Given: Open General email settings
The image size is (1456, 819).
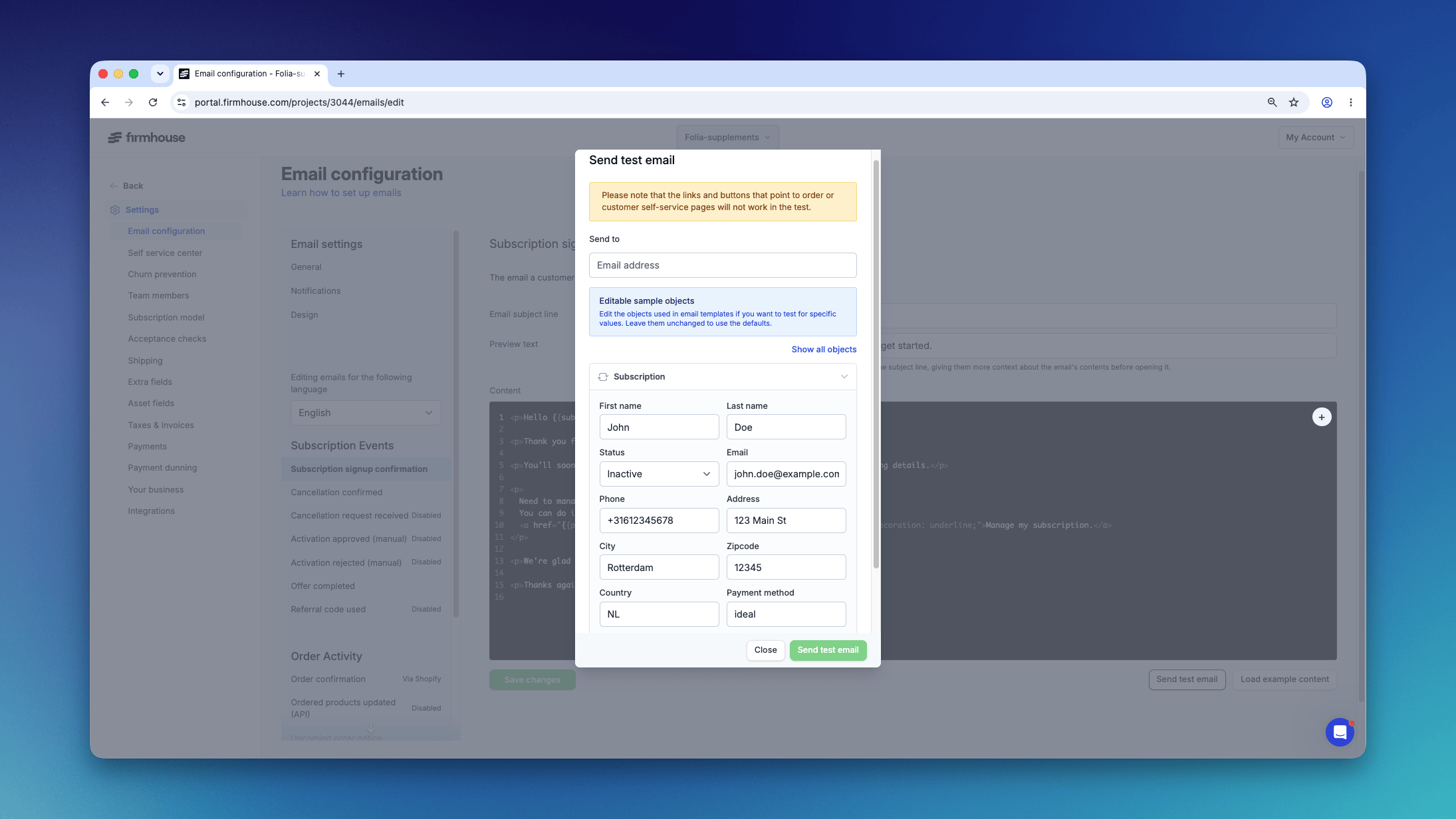Looking at the screenshot, I should (x=306, y=267).
